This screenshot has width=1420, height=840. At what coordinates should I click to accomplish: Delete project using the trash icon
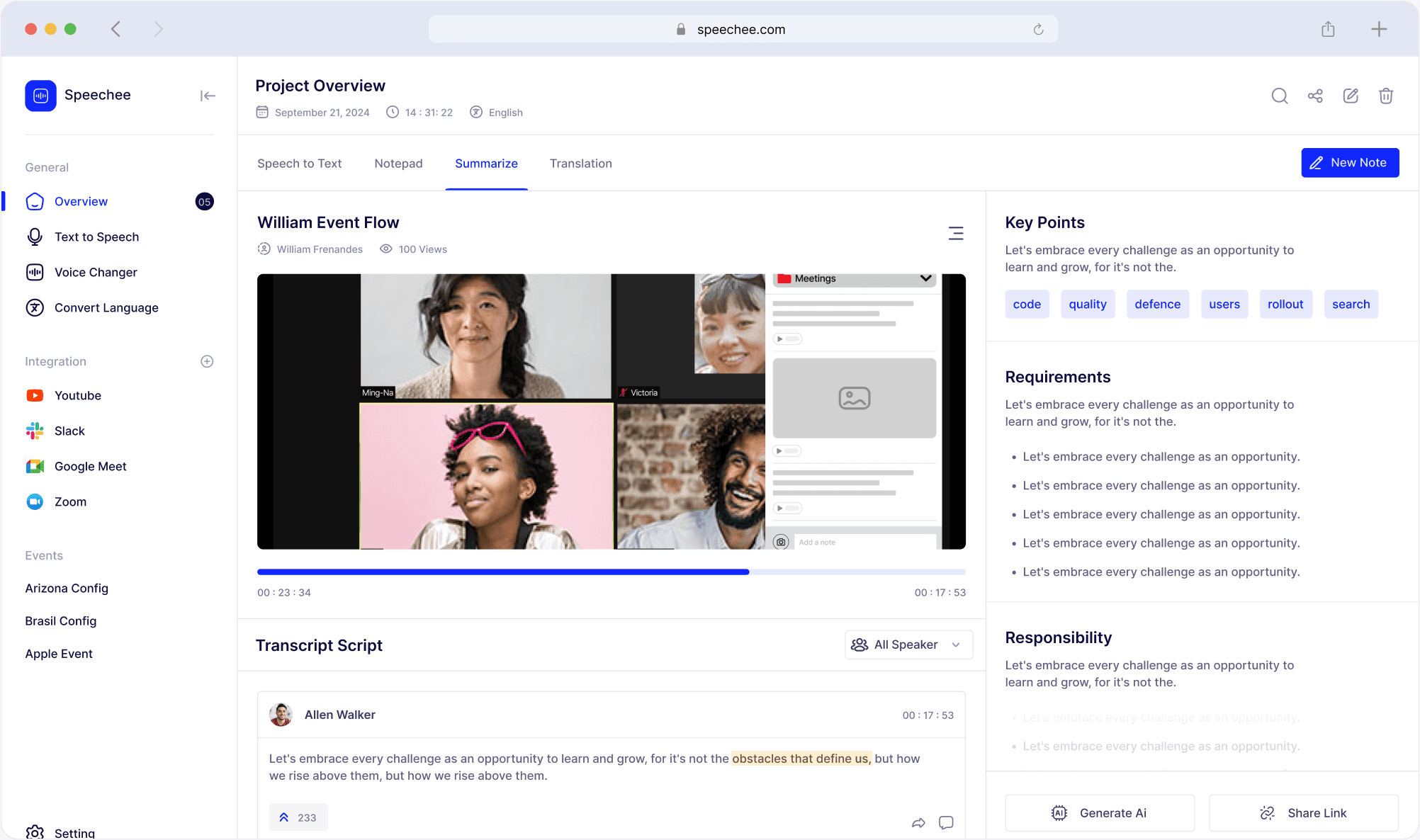click(1386, 96)
